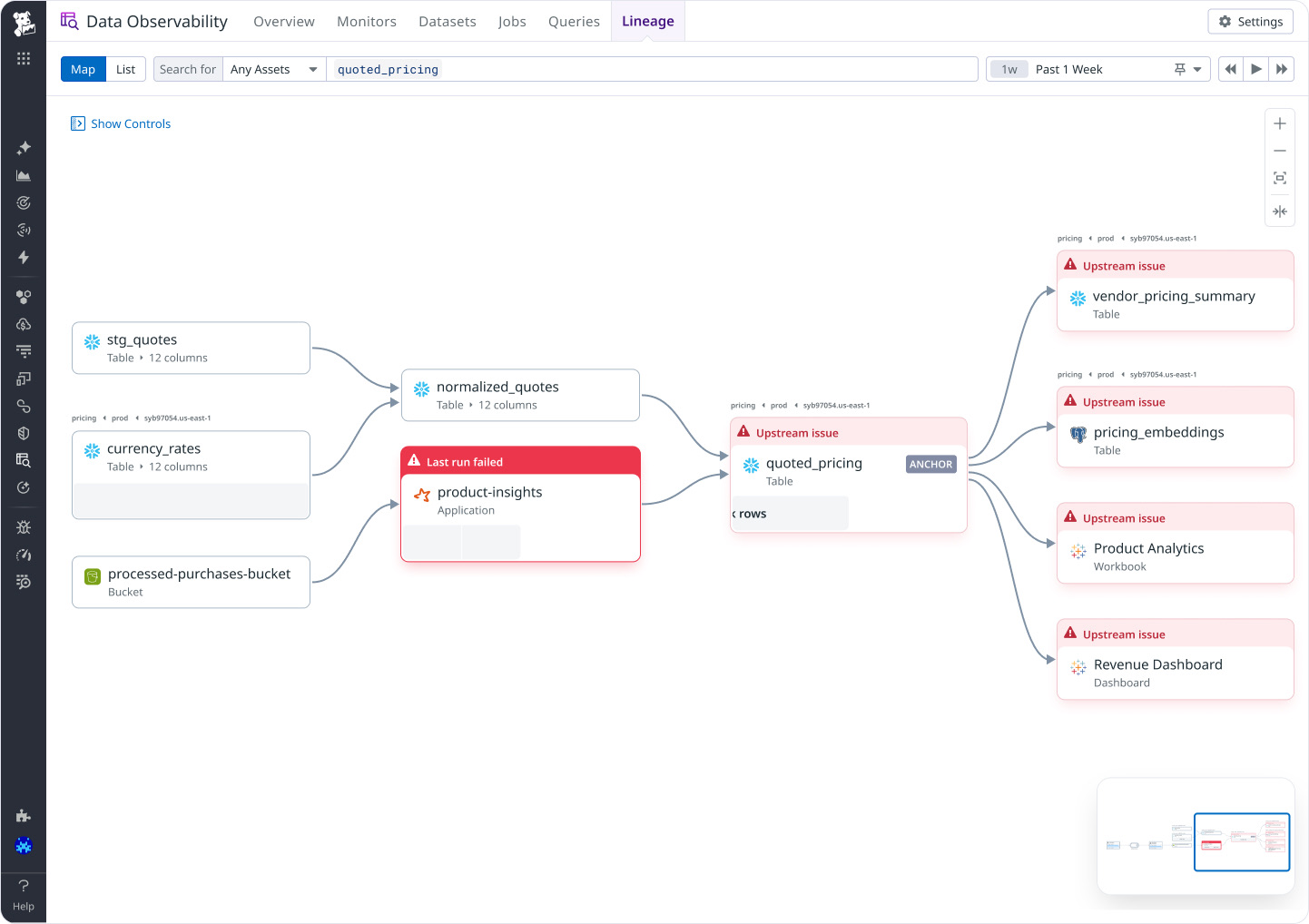1309x924 pixels.
Task: Click the collapse-to-center arrows map icon
Action: pos(1280,211)
